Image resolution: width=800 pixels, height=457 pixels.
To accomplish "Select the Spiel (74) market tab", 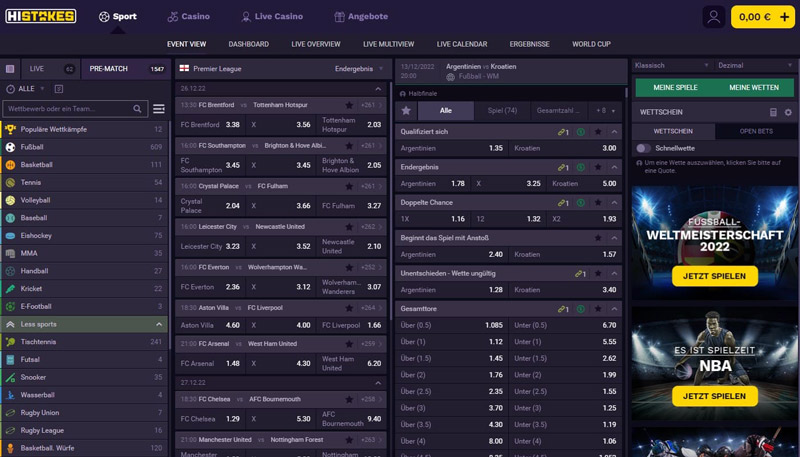I will coord(502,111).
